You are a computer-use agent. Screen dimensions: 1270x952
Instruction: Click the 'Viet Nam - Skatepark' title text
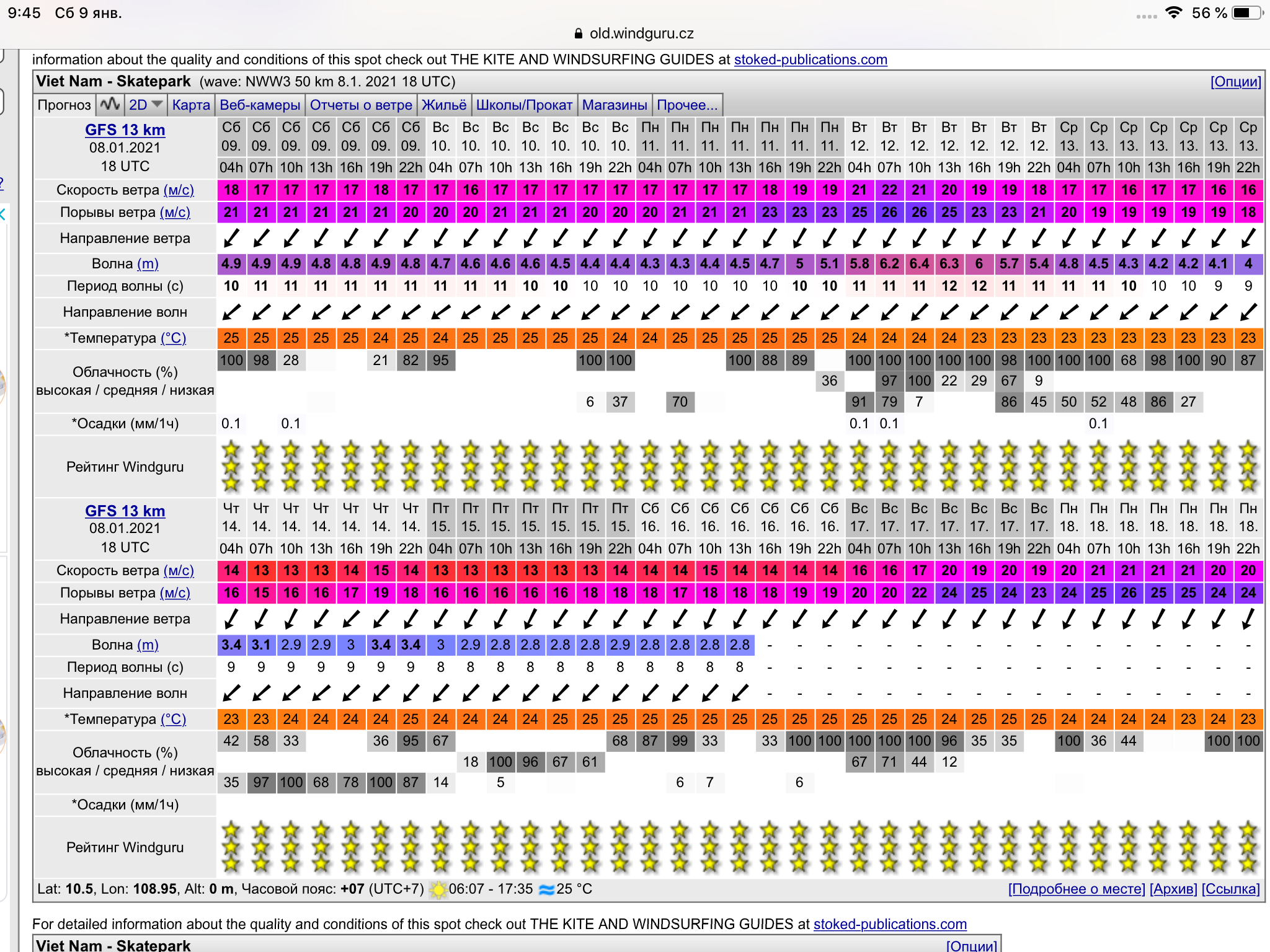click(x=113, y=81)
